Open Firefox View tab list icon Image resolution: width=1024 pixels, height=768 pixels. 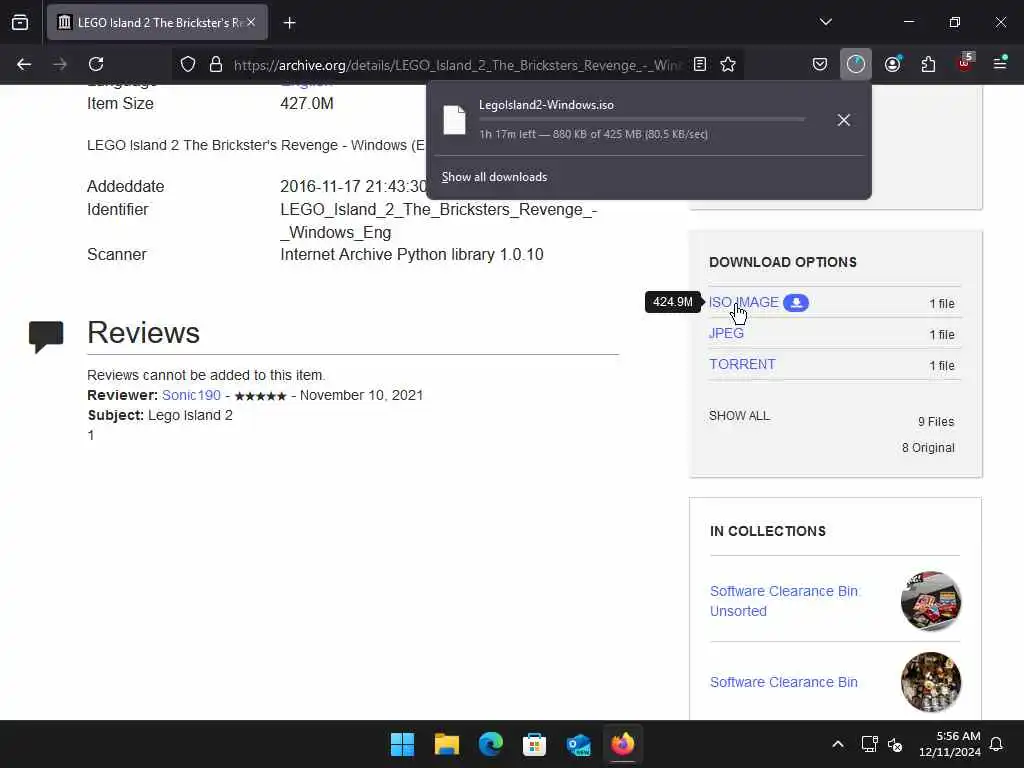(x=20, y=22)
